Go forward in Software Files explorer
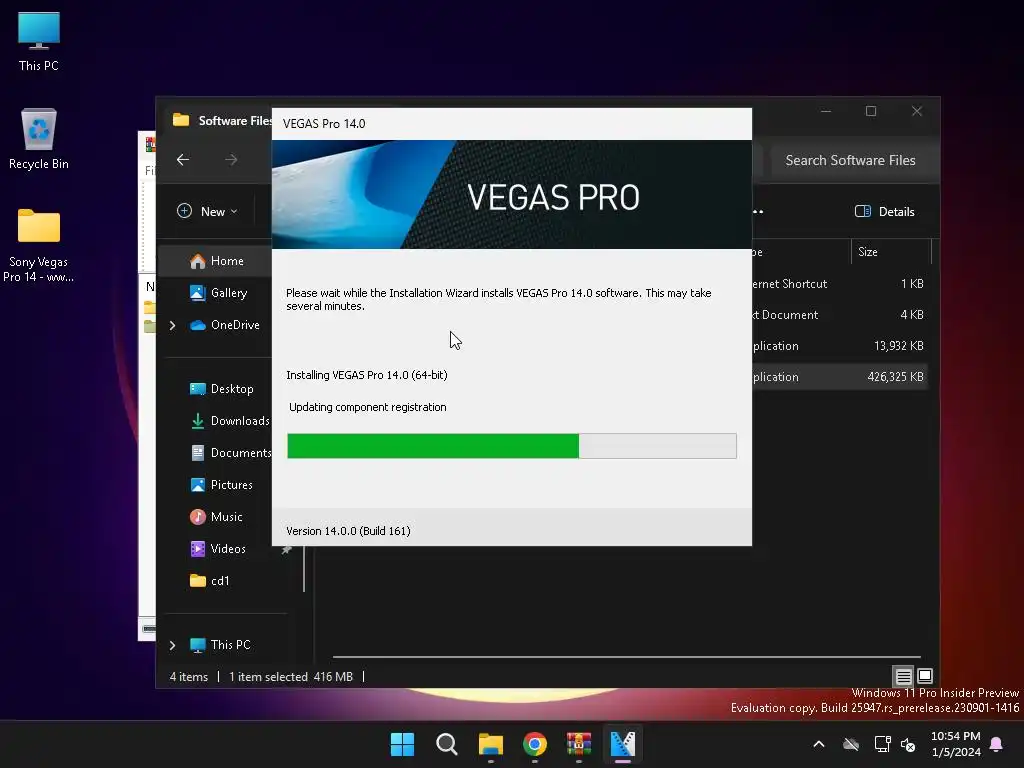 (x=231, y=160)
